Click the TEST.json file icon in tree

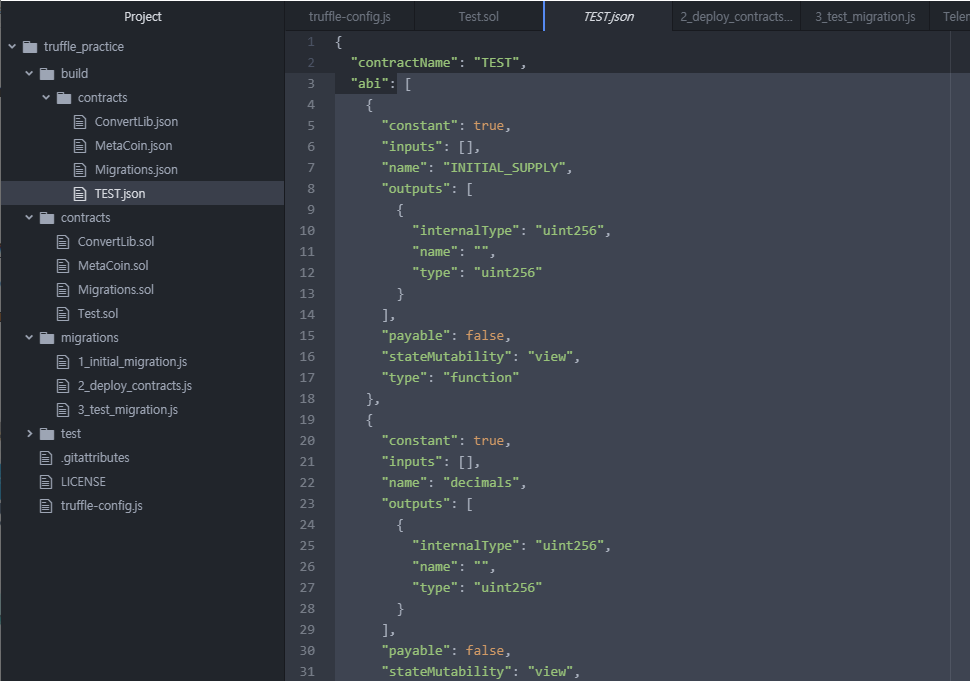click(80, 194)
